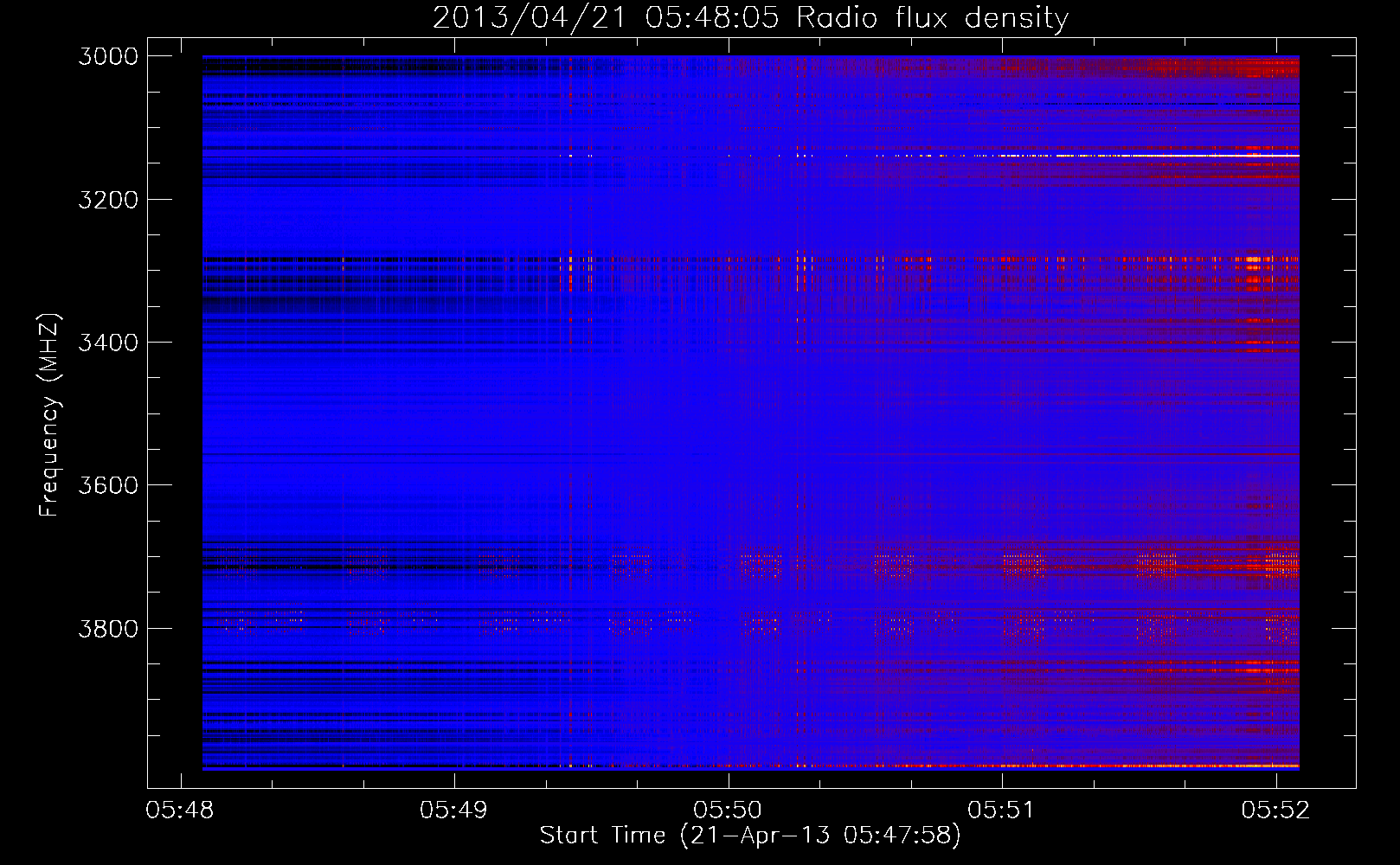Click the 3400 frequency tick label
Viewport: 1400px width, 865px height.
[x=108, y=343]
